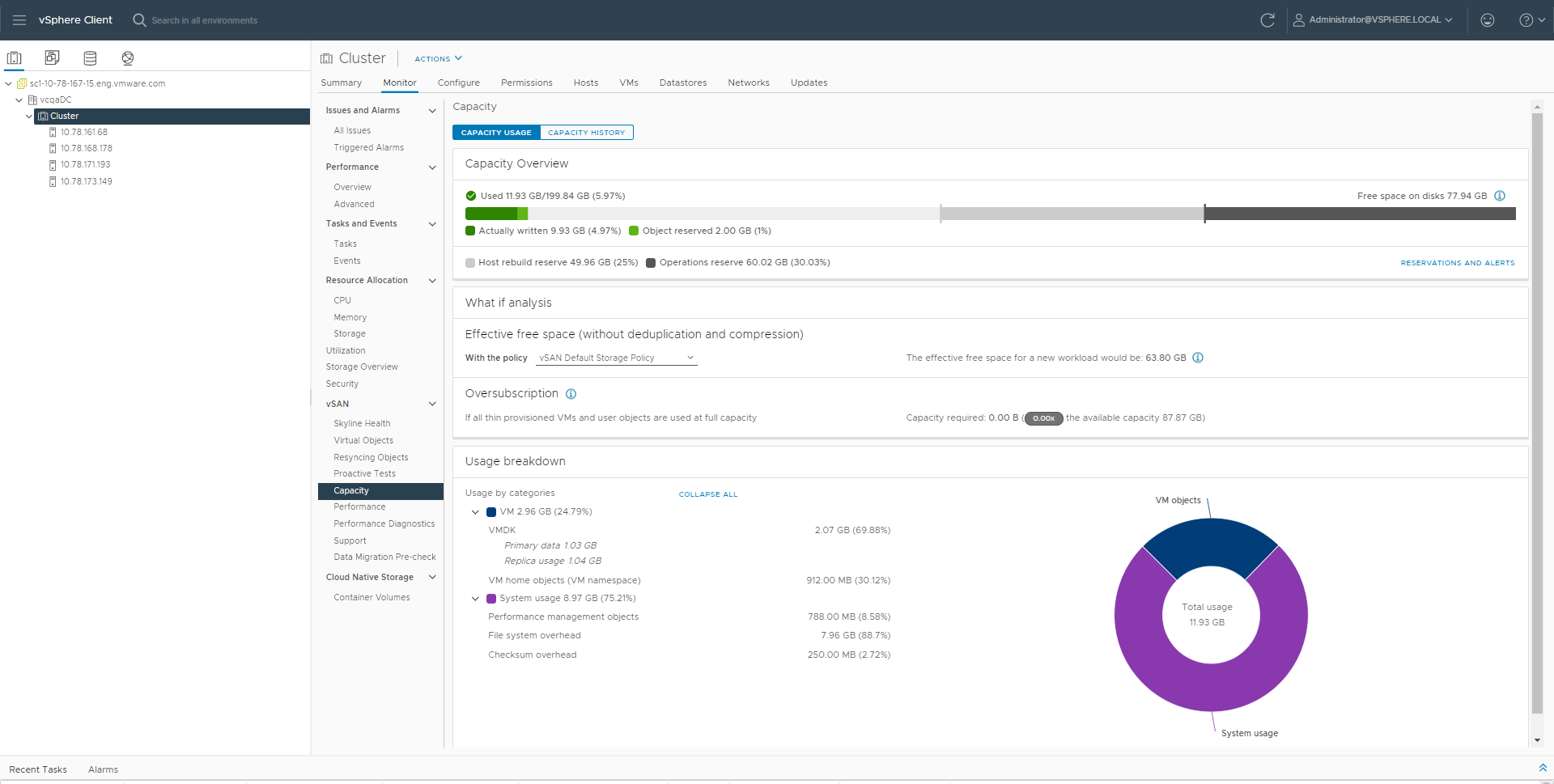The width and height of the screenshot is (1554, 784).
Task: Click the vertical scrollbar of the capacity panel
Action: 1537,413
